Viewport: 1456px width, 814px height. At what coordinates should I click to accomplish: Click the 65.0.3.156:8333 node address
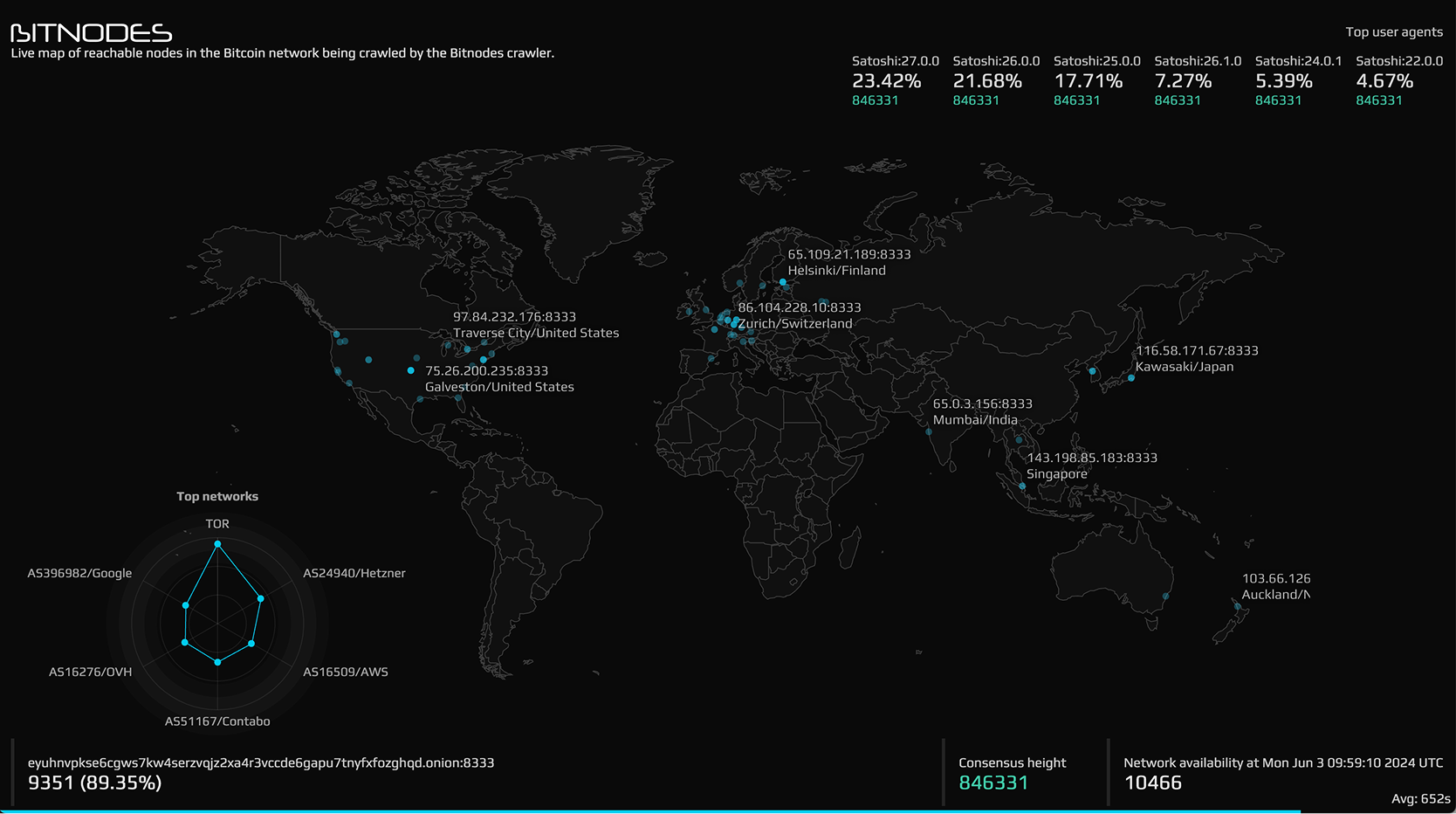pos(983,404)
